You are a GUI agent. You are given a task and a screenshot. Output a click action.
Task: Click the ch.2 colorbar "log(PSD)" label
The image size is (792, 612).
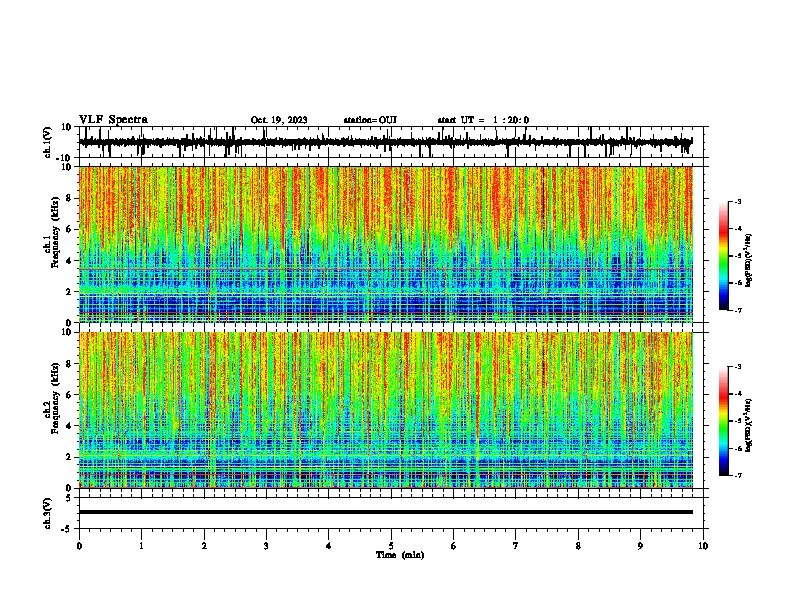749,425
